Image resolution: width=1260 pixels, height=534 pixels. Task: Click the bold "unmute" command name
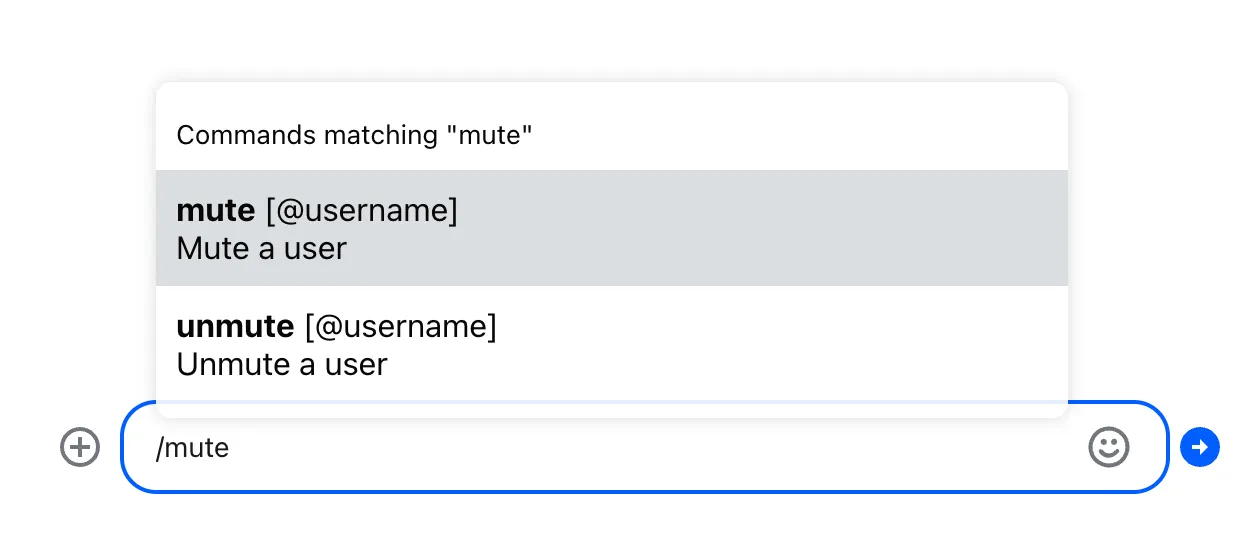click(x=235, y=327)
